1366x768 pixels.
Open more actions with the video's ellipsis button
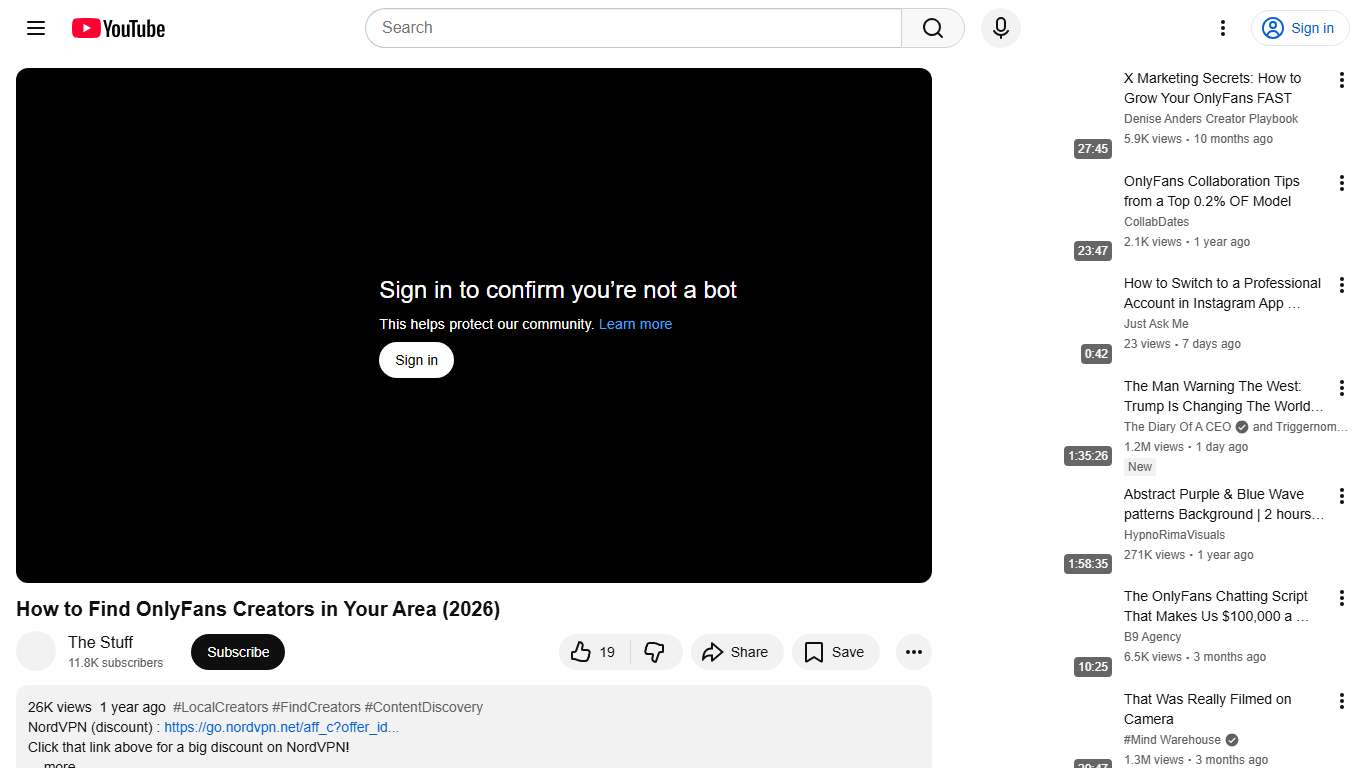coord(913,651)
